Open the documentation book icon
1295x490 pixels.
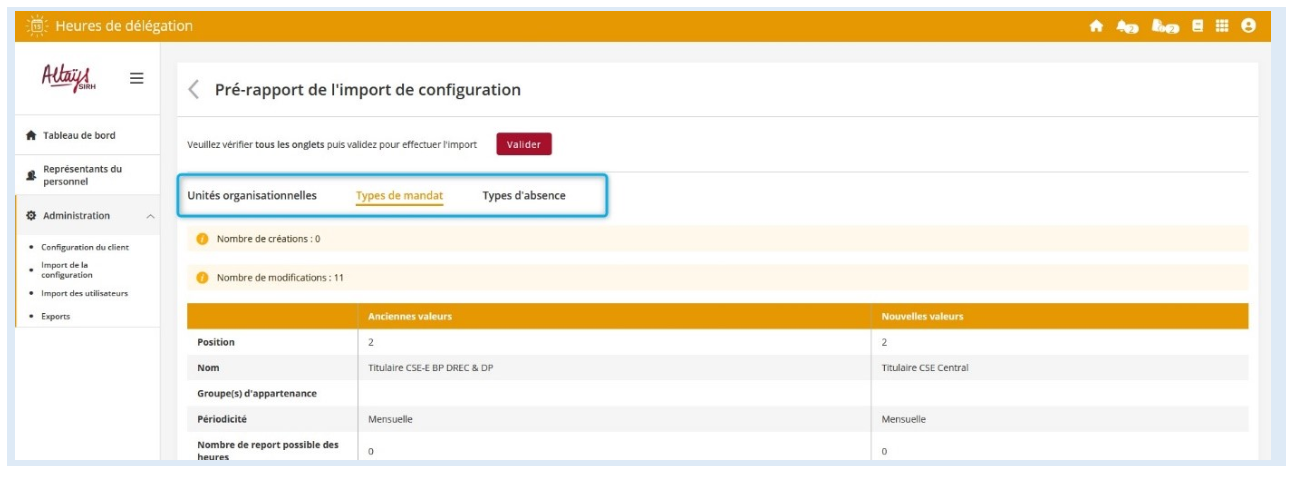click(x=1198, y=27)
